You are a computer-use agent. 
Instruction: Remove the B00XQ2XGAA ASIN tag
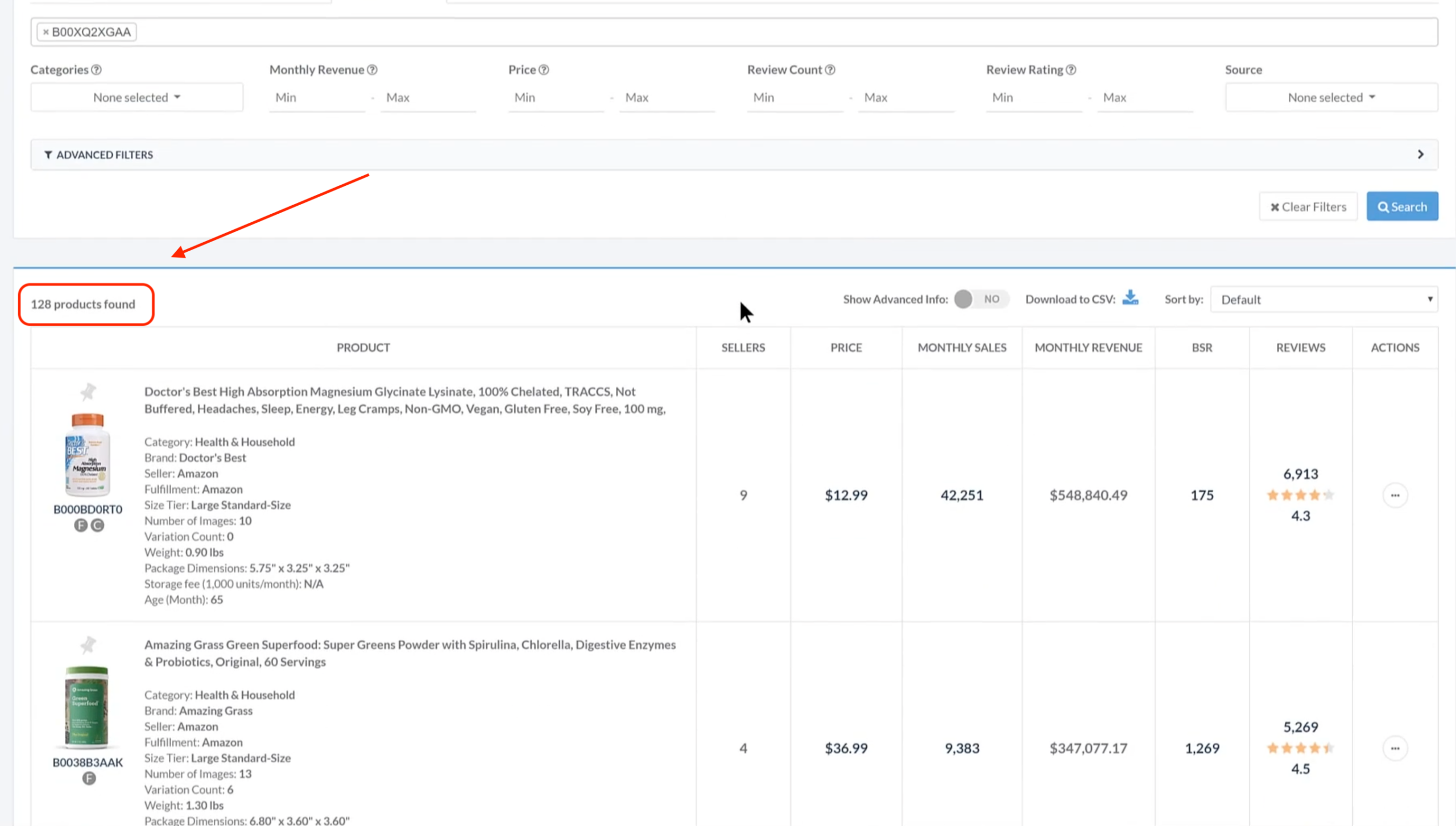coord(46,32)
